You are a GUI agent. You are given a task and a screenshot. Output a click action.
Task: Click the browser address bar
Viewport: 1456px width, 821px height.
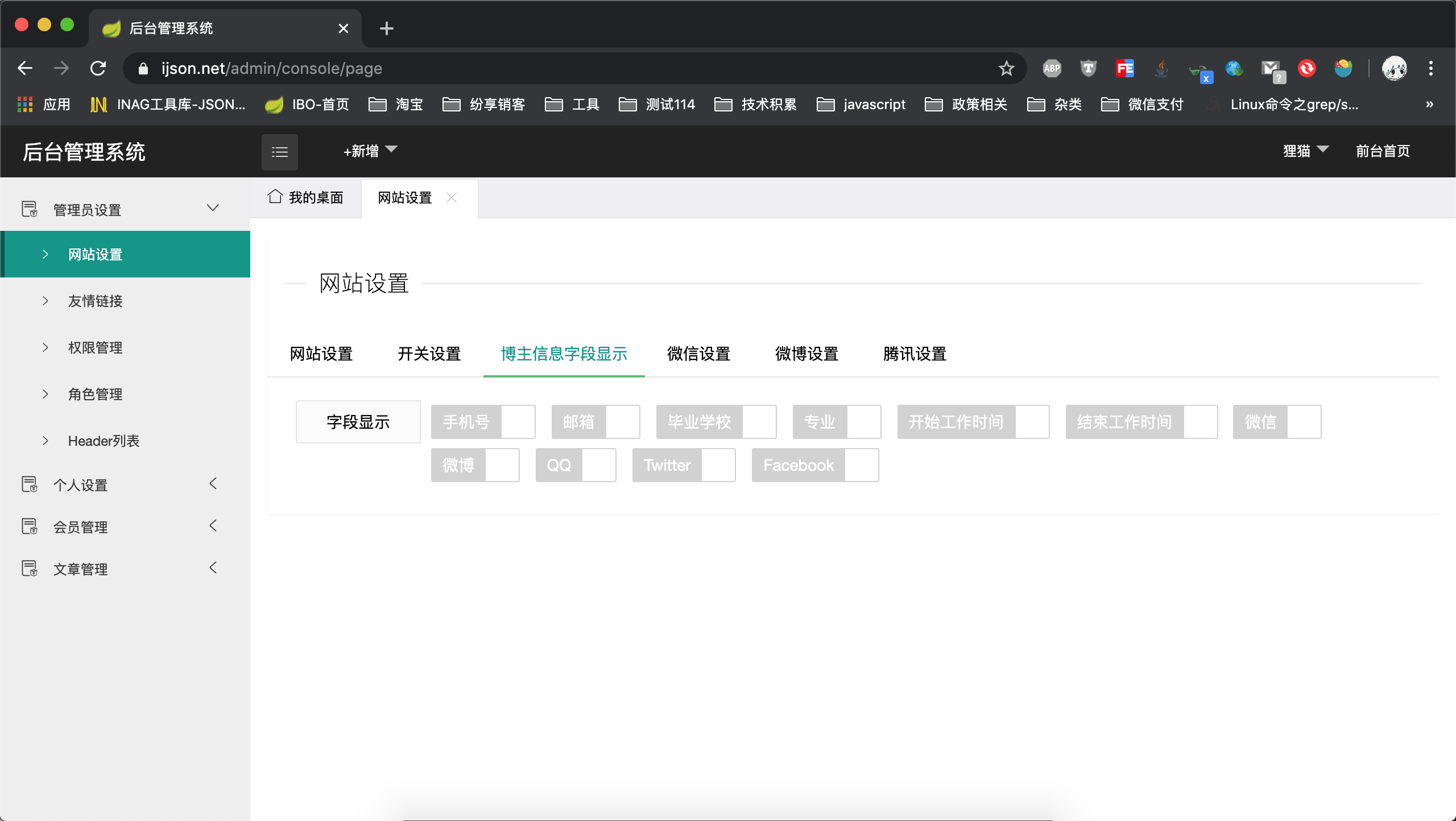(569, 69)
